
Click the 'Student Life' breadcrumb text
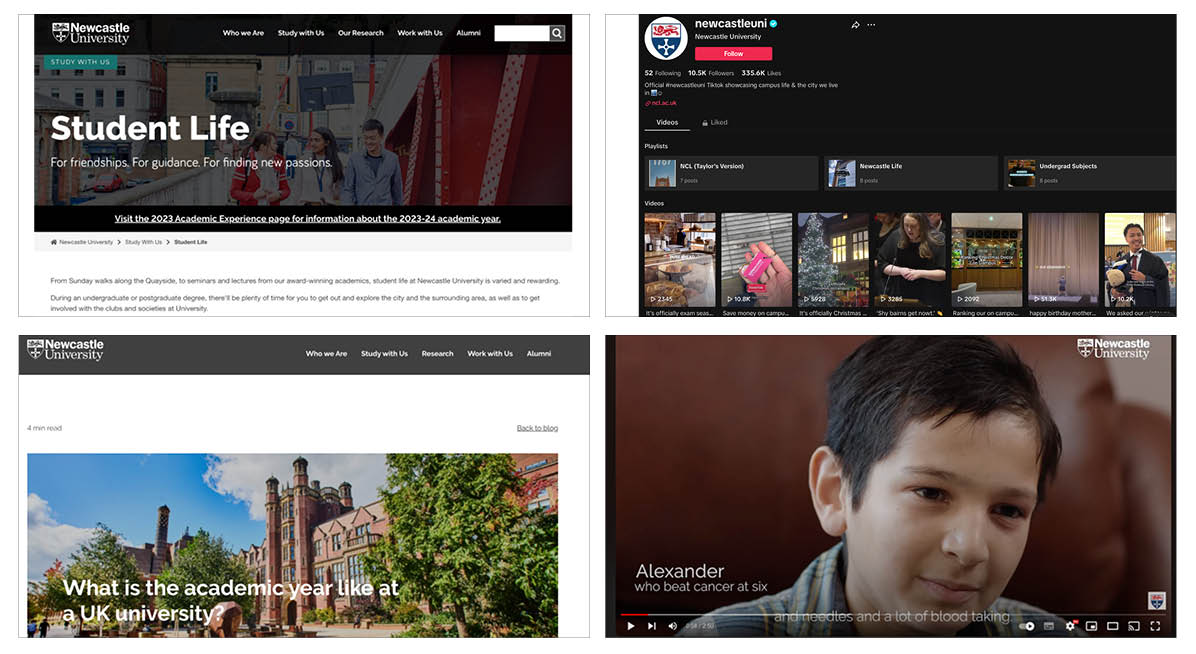point(191,242)
